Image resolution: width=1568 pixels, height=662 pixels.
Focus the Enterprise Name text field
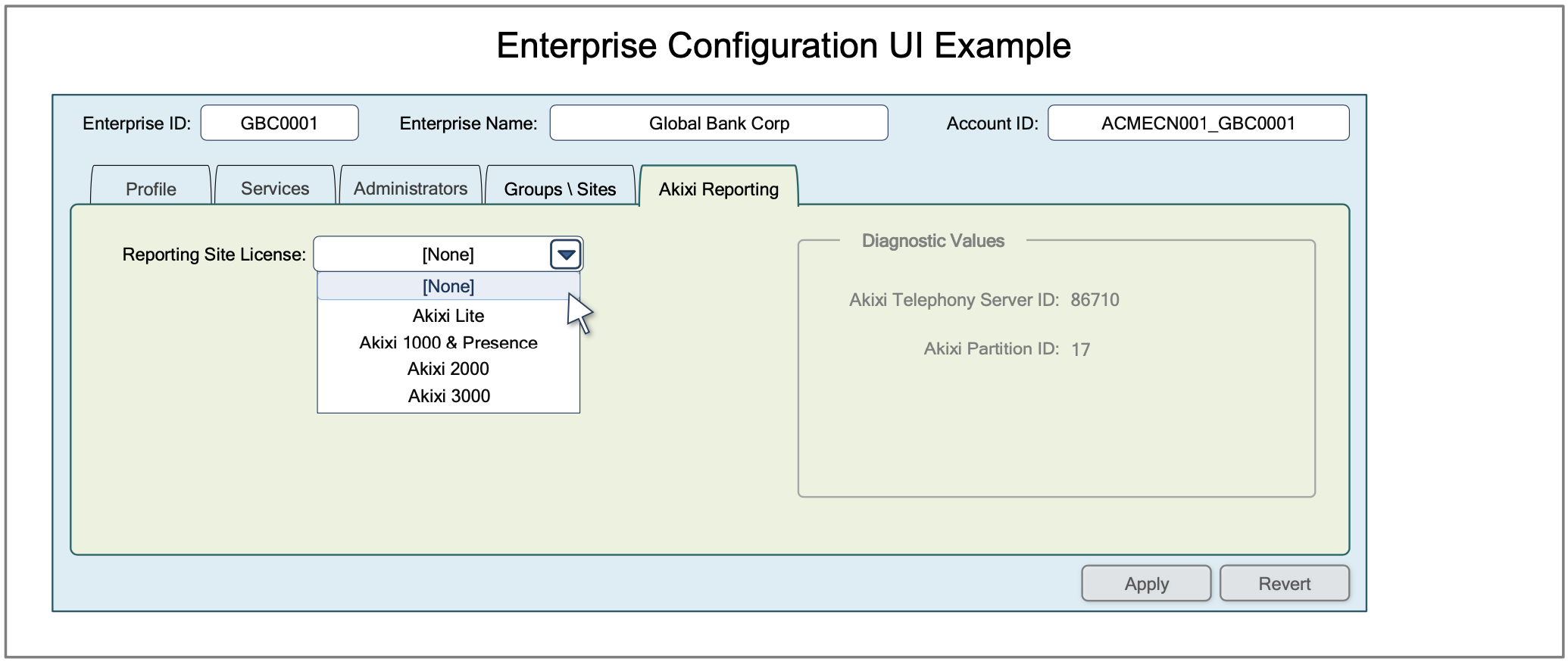pyautogui.click(x=718, y=123)
